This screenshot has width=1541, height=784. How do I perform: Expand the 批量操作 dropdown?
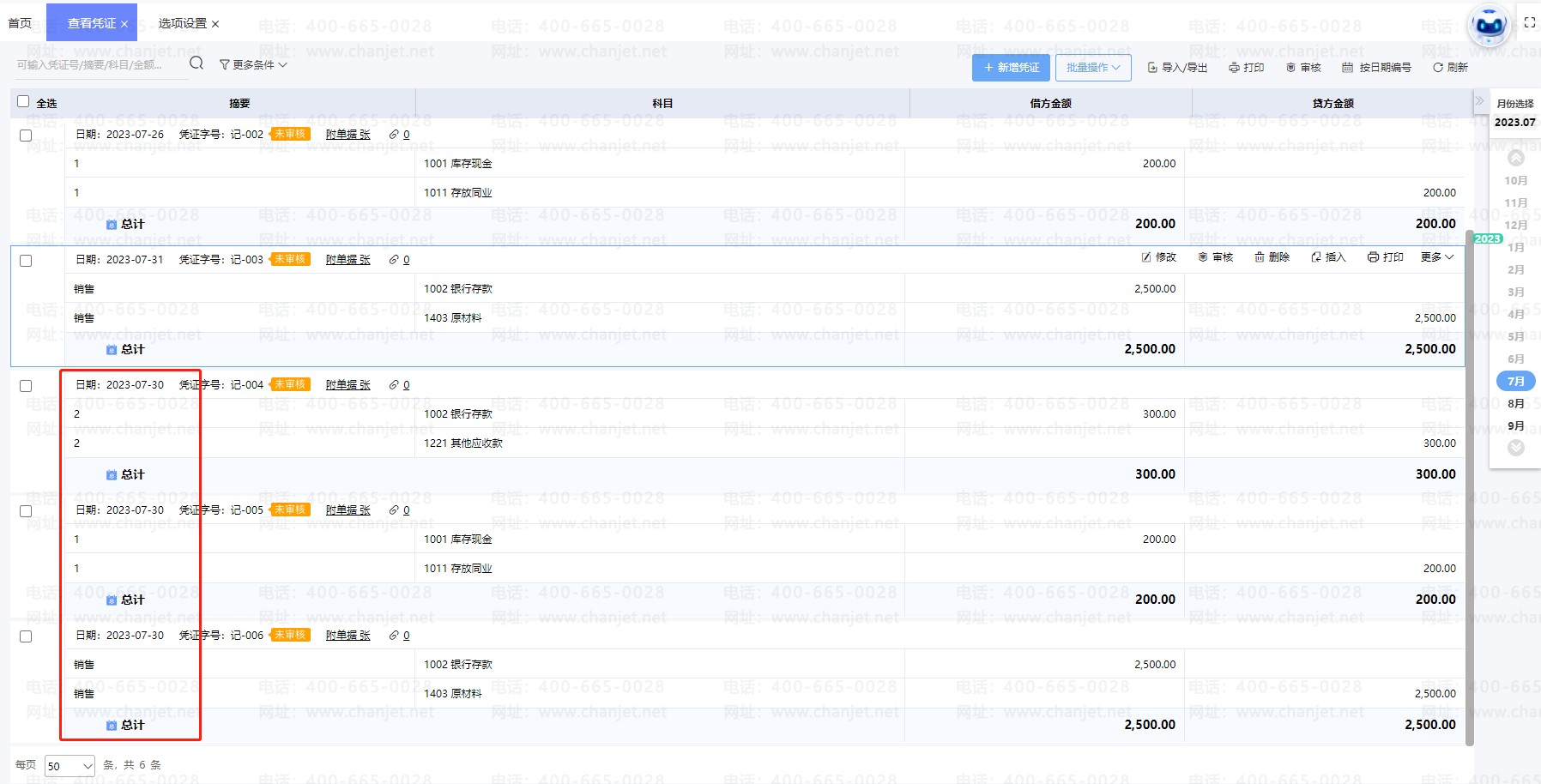[x=1093, y=68]
